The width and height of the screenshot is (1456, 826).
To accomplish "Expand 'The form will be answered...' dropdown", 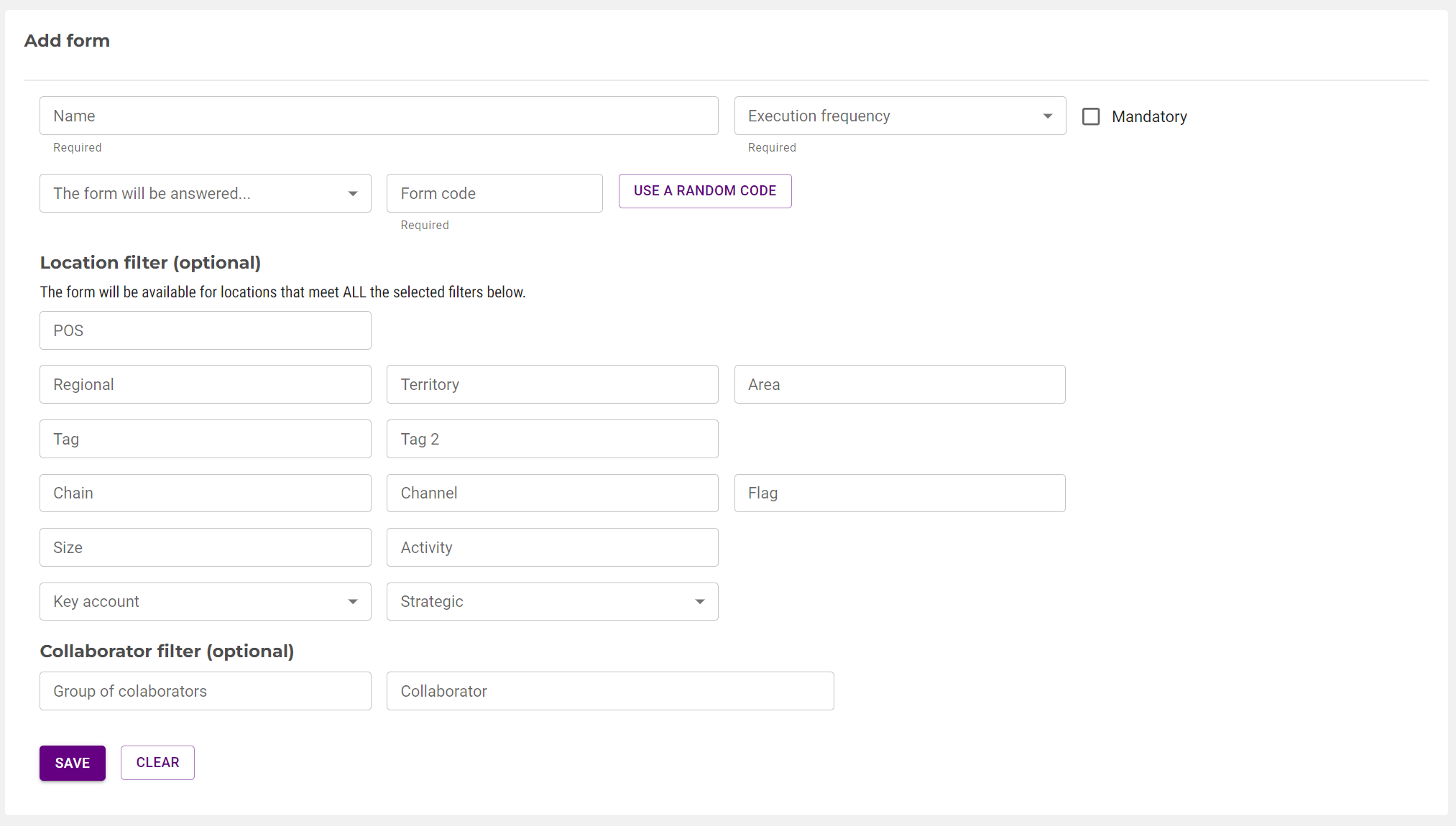I will click(x=205, y=194).
